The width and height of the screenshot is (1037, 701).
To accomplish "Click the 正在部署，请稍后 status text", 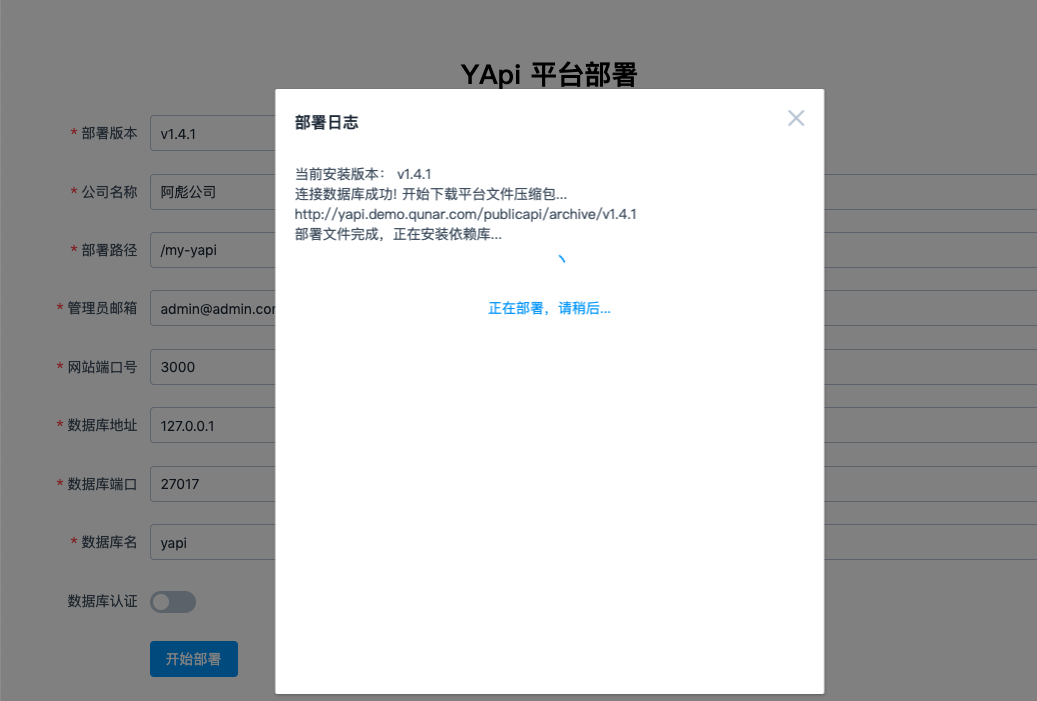I will [x=549, y=309].
